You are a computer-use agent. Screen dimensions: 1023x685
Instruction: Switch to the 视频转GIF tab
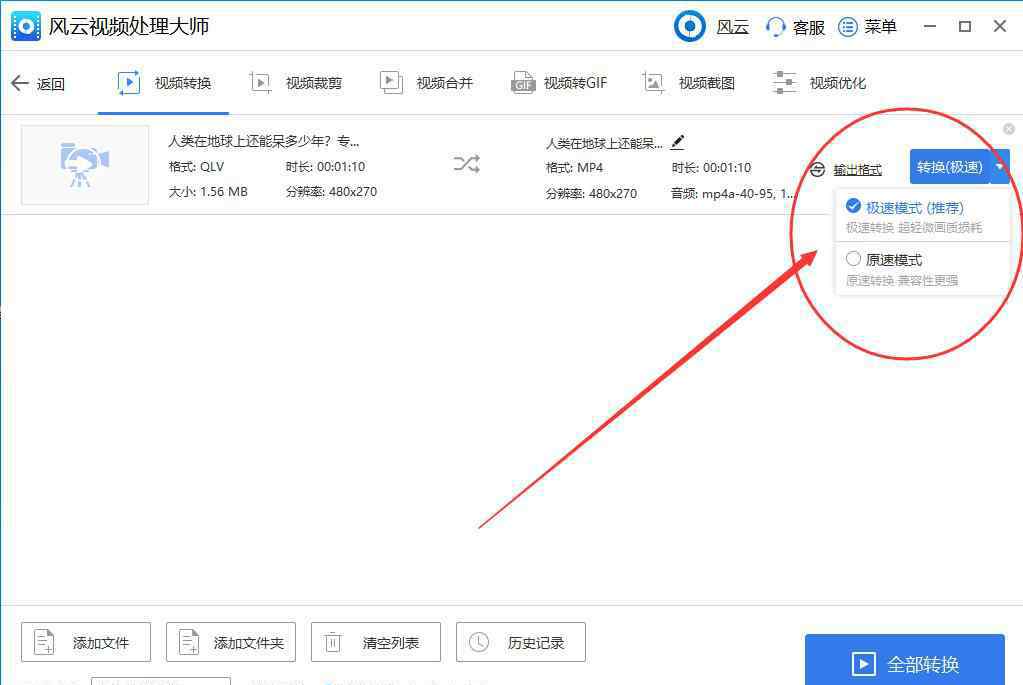click(558, 84)
